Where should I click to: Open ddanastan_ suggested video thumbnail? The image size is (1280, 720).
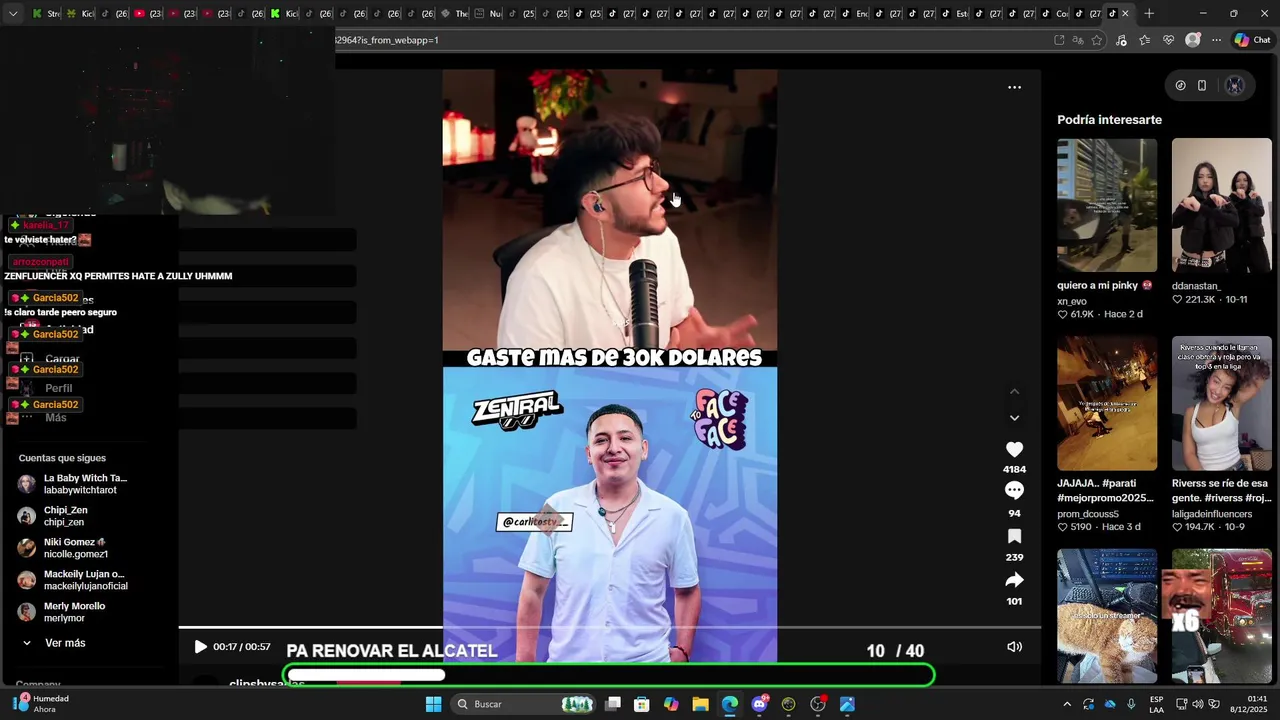[x=1222, y=205]
